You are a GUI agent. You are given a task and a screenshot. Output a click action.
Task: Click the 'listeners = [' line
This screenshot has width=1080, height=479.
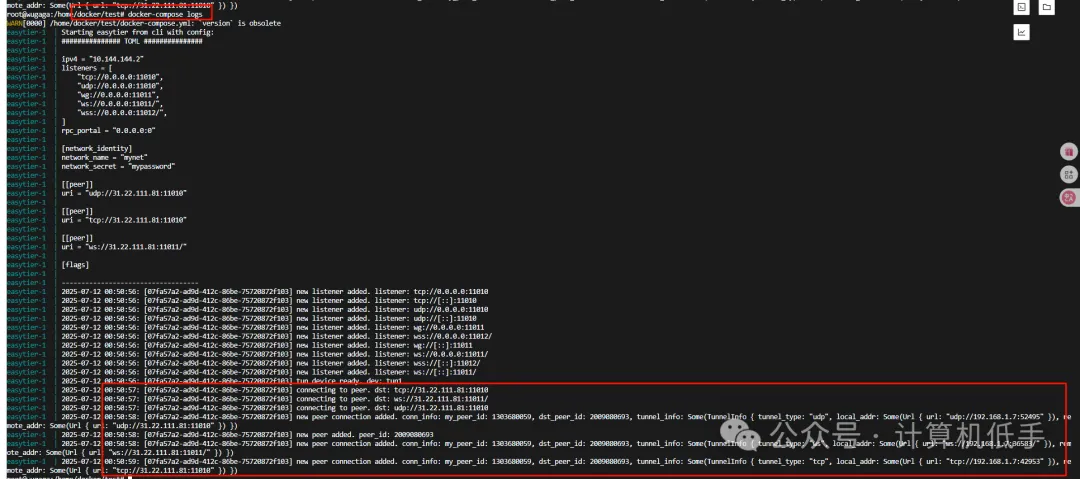click(x=85, y=68)
